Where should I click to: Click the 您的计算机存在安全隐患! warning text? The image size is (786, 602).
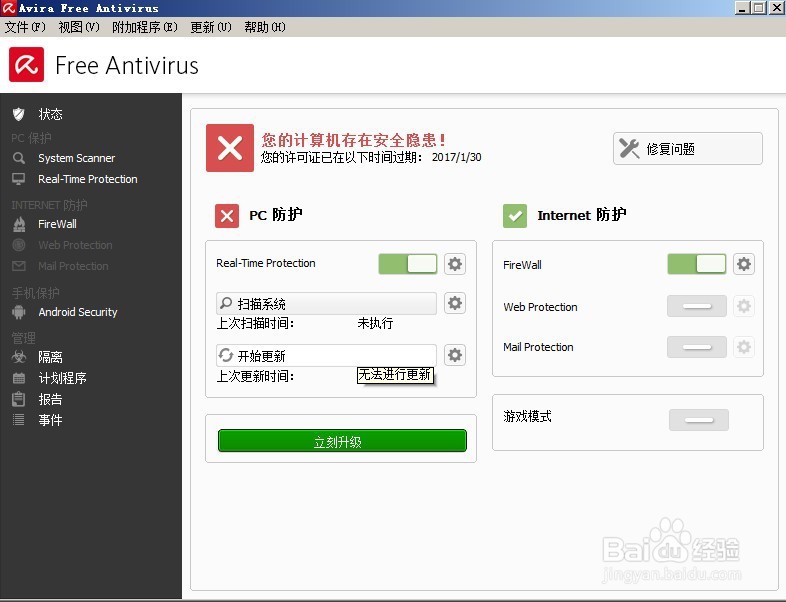click(354, 140)
